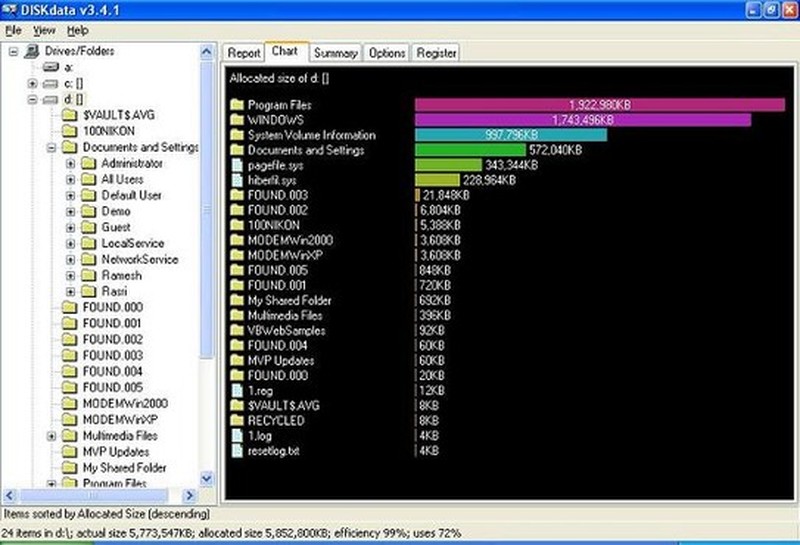The image size is (800, 545).
Task: Click the MODEMWinXP folder icon in tree
Action: point(69,419)
